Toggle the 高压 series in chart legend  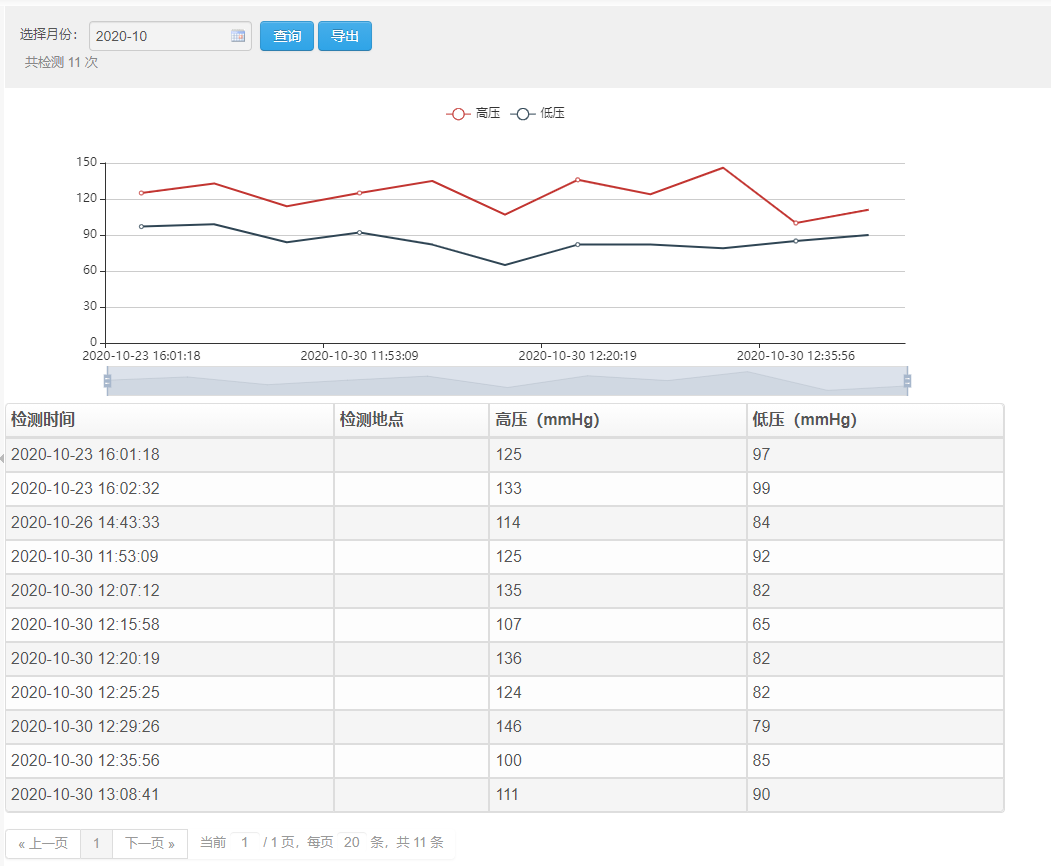tap(473, 113)
